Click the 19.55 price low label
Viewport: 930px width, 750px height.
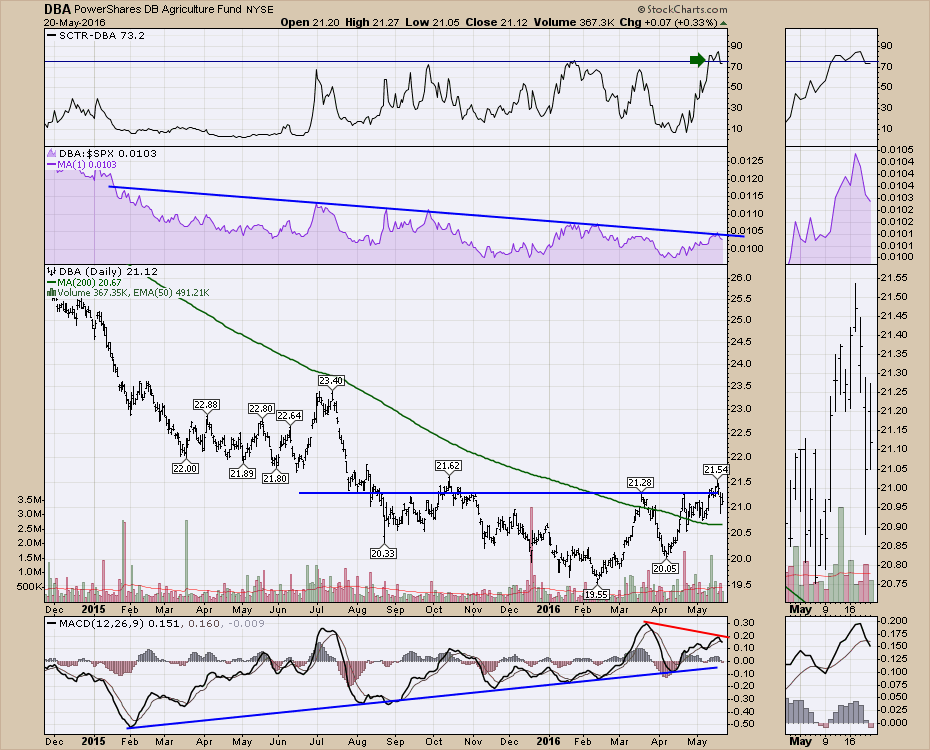click(596, 594)
